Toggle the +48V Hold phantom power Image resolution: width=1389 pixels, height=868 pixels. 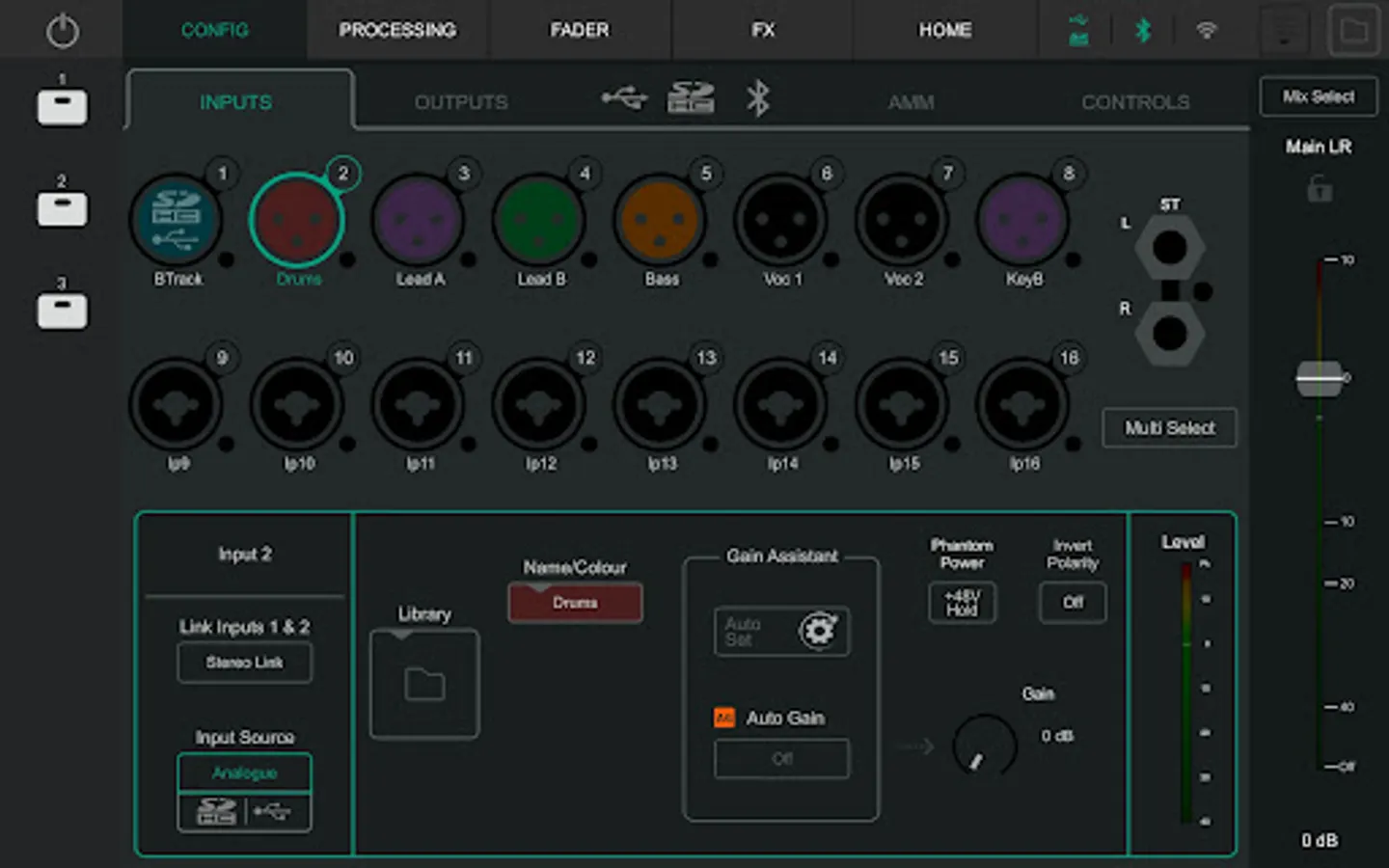pos(962,603)
